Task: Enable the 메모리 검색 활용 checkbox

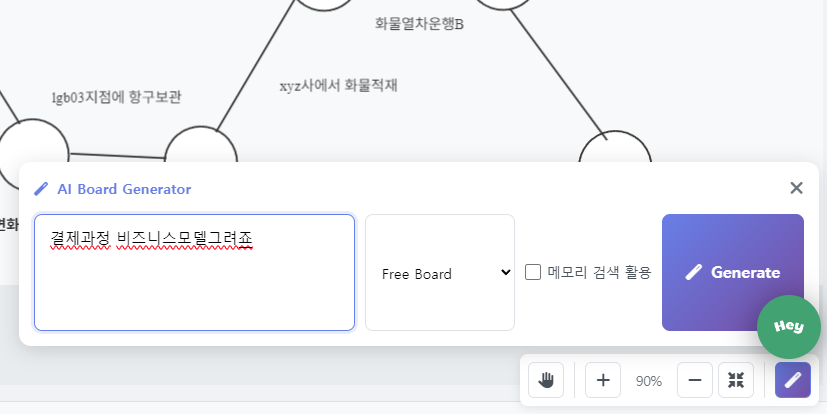Action: point(533,272)
